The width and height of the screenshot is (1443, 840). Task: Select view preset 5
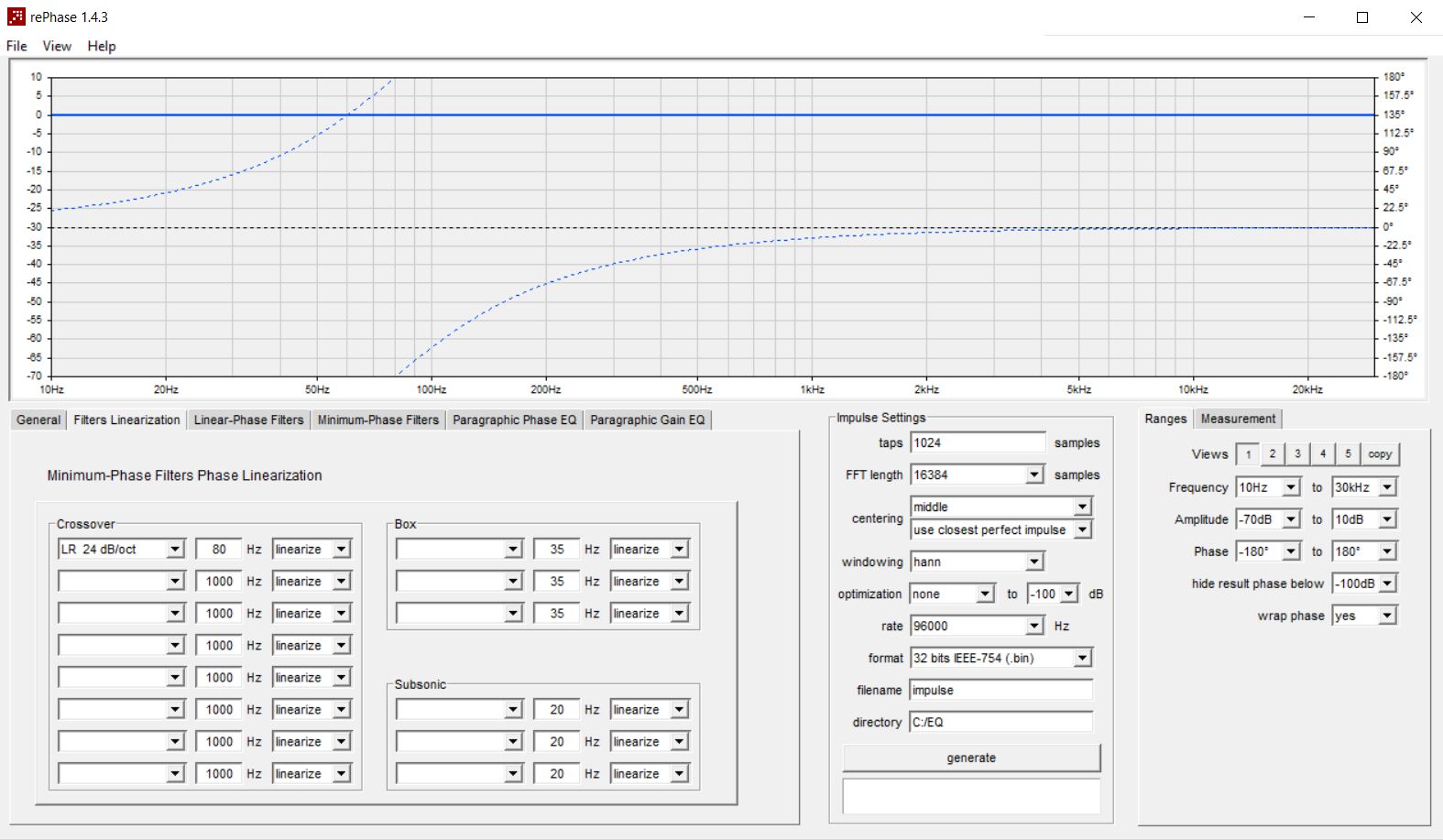1348,454
